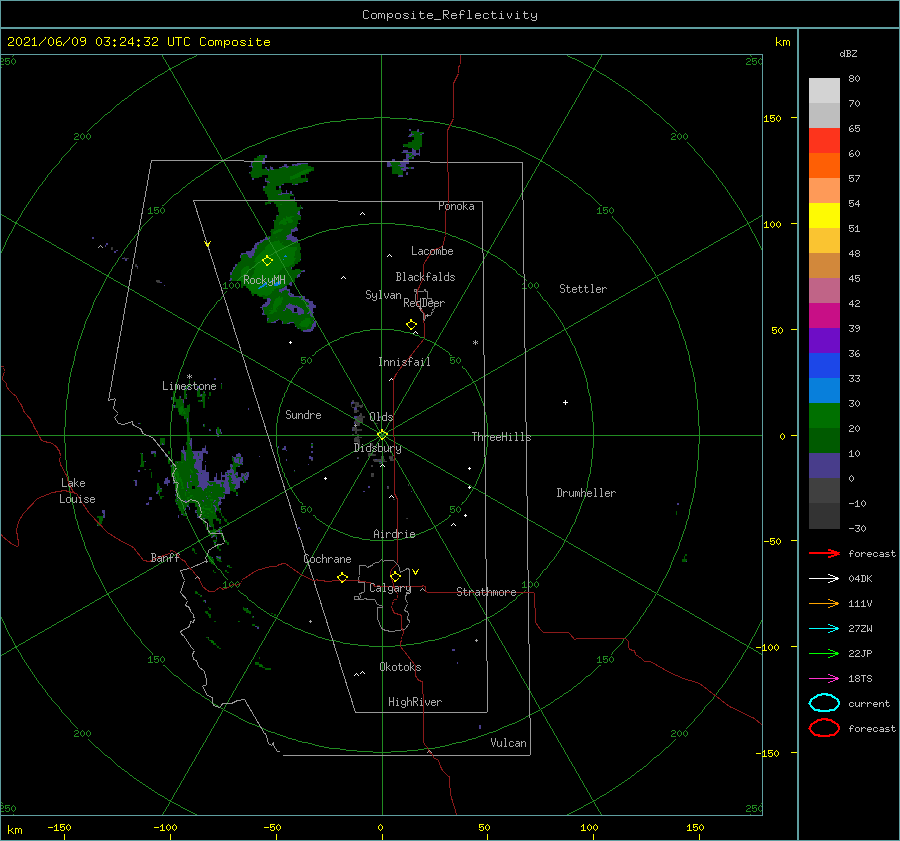Click the dBZ legend heading
This screenshot has height=841, width=900.
coord(848,53)
